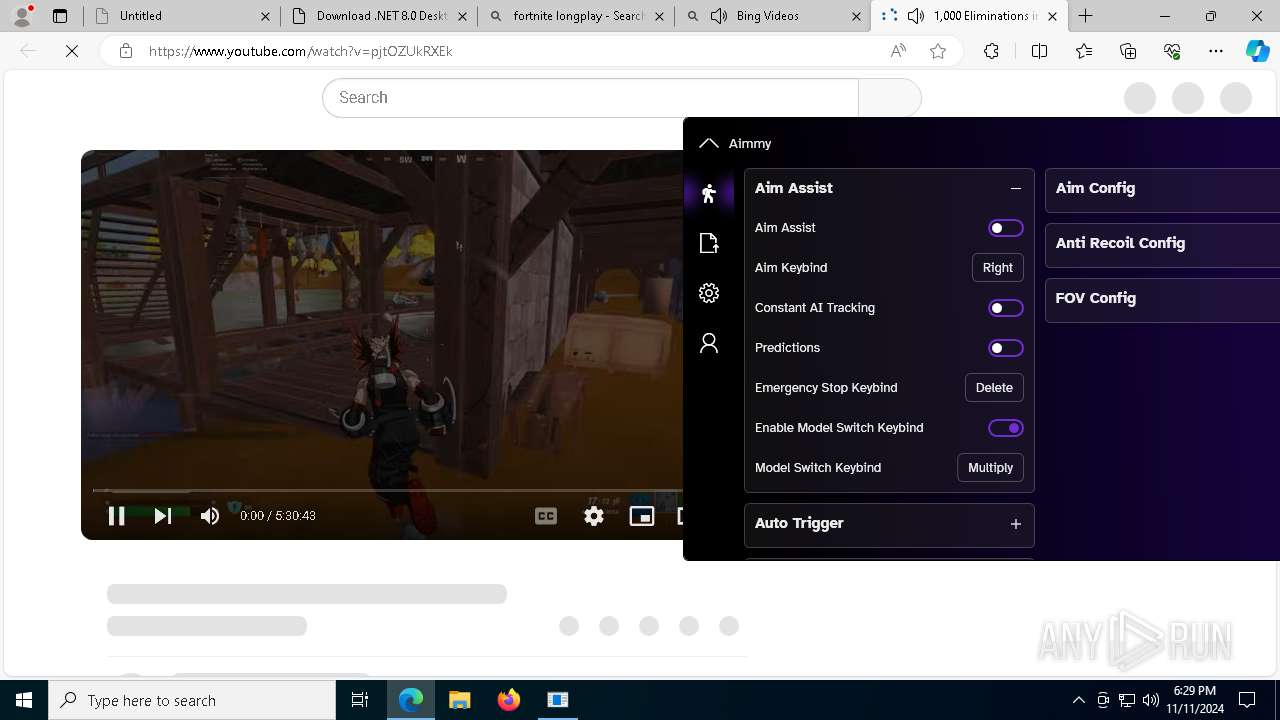This screenshot has width=1280, height=720.
Task: Open the Favorites list
Action: 1084,51
